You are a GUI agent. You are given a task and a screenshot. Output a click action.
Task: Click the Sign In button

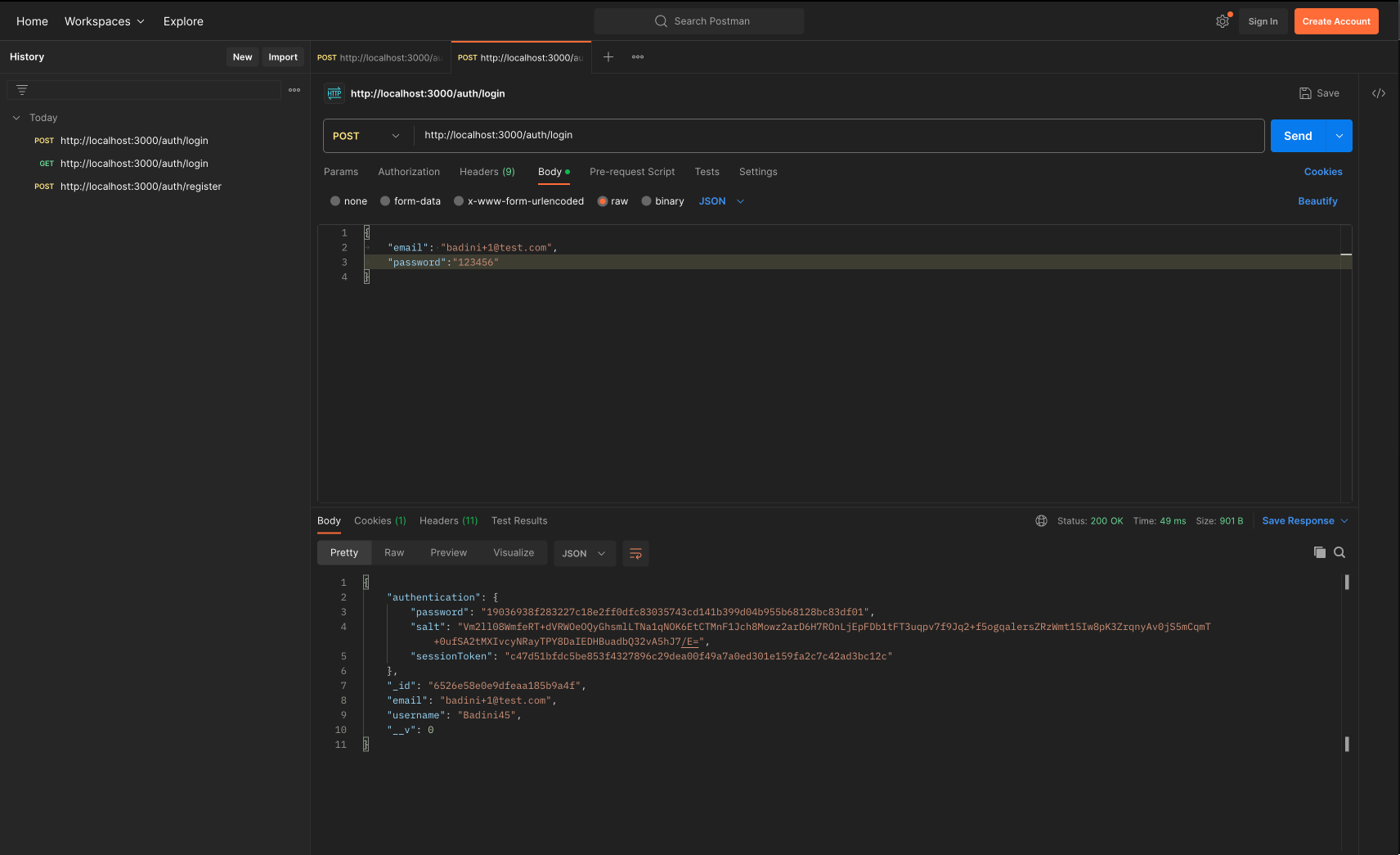tap(1263, 21)
